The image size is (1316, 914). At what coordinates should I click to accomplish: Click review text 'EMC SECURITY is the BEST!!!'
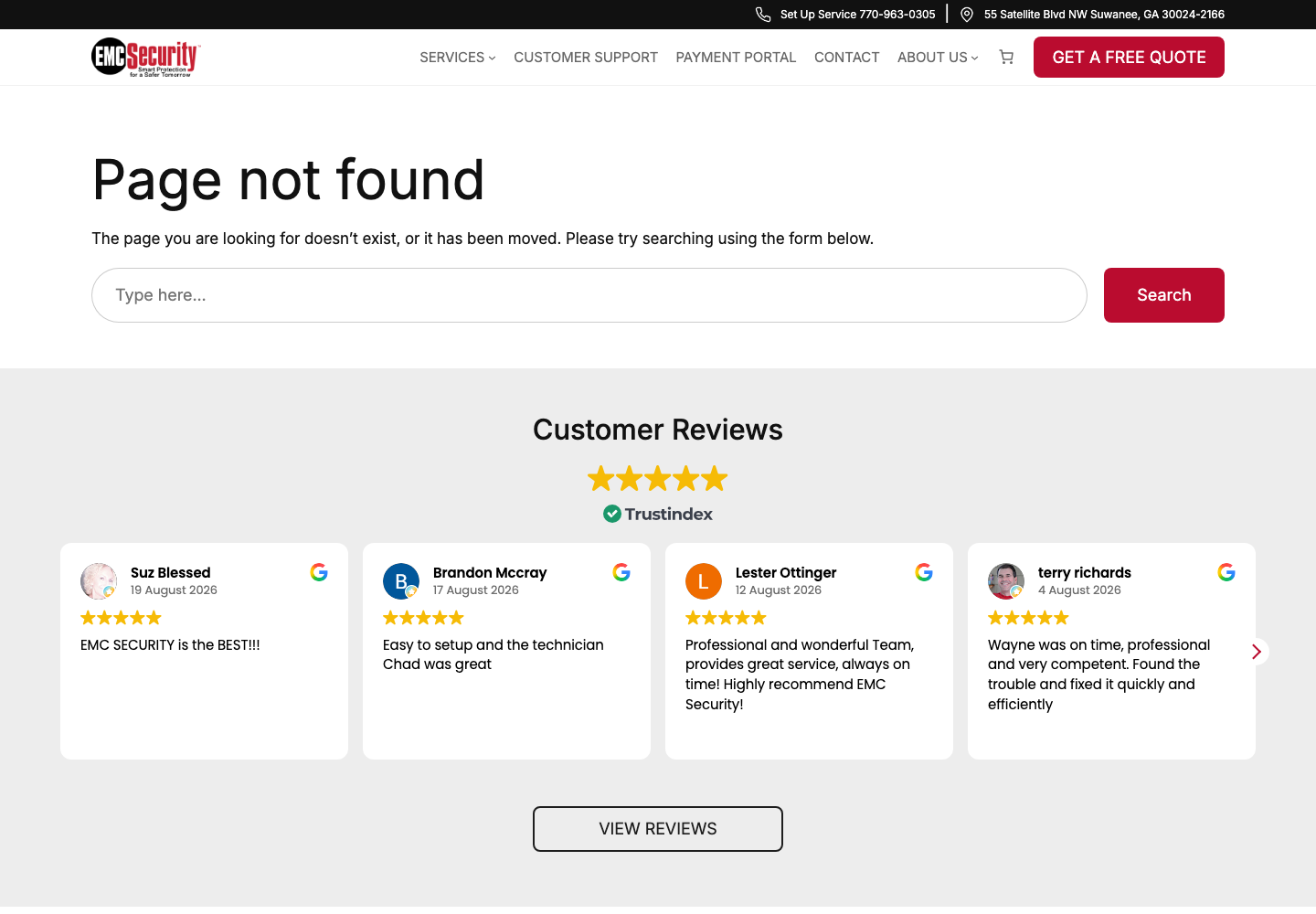tap(170, 645)
